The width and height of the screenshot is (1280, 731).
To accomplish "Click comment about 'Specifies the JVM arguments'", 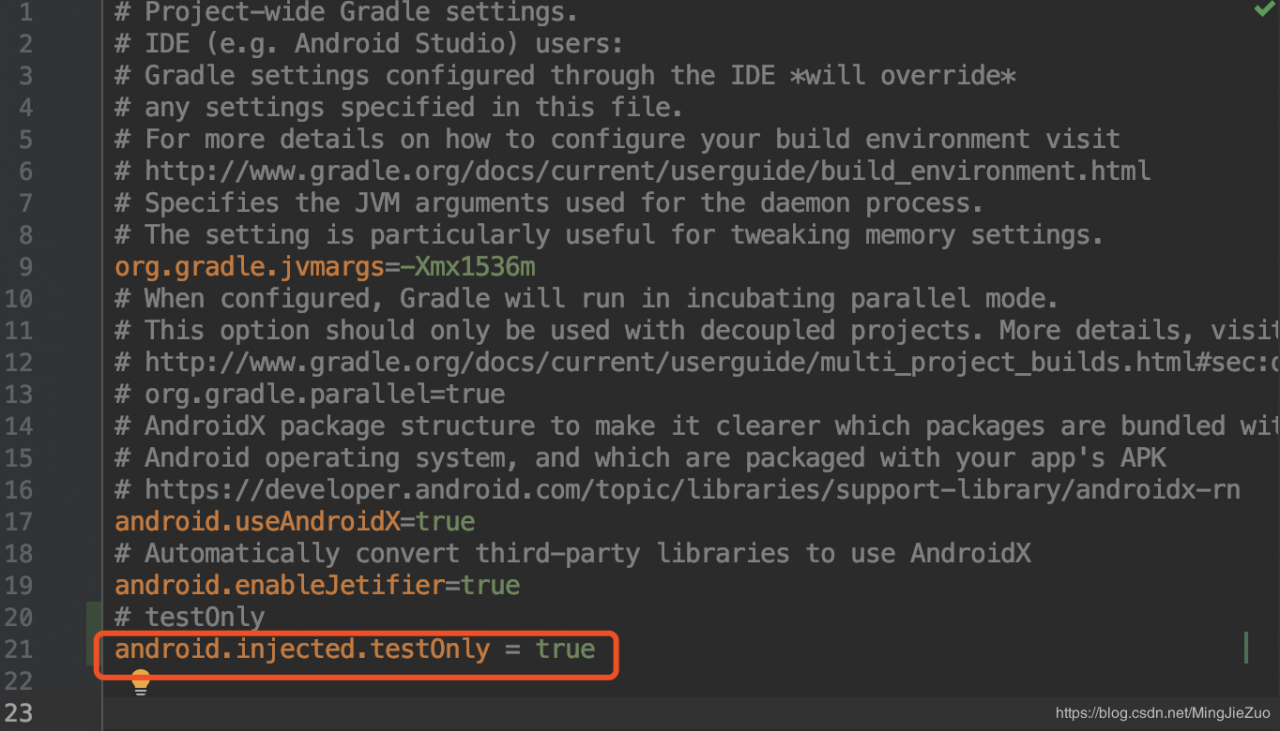I will pos(550,202).
